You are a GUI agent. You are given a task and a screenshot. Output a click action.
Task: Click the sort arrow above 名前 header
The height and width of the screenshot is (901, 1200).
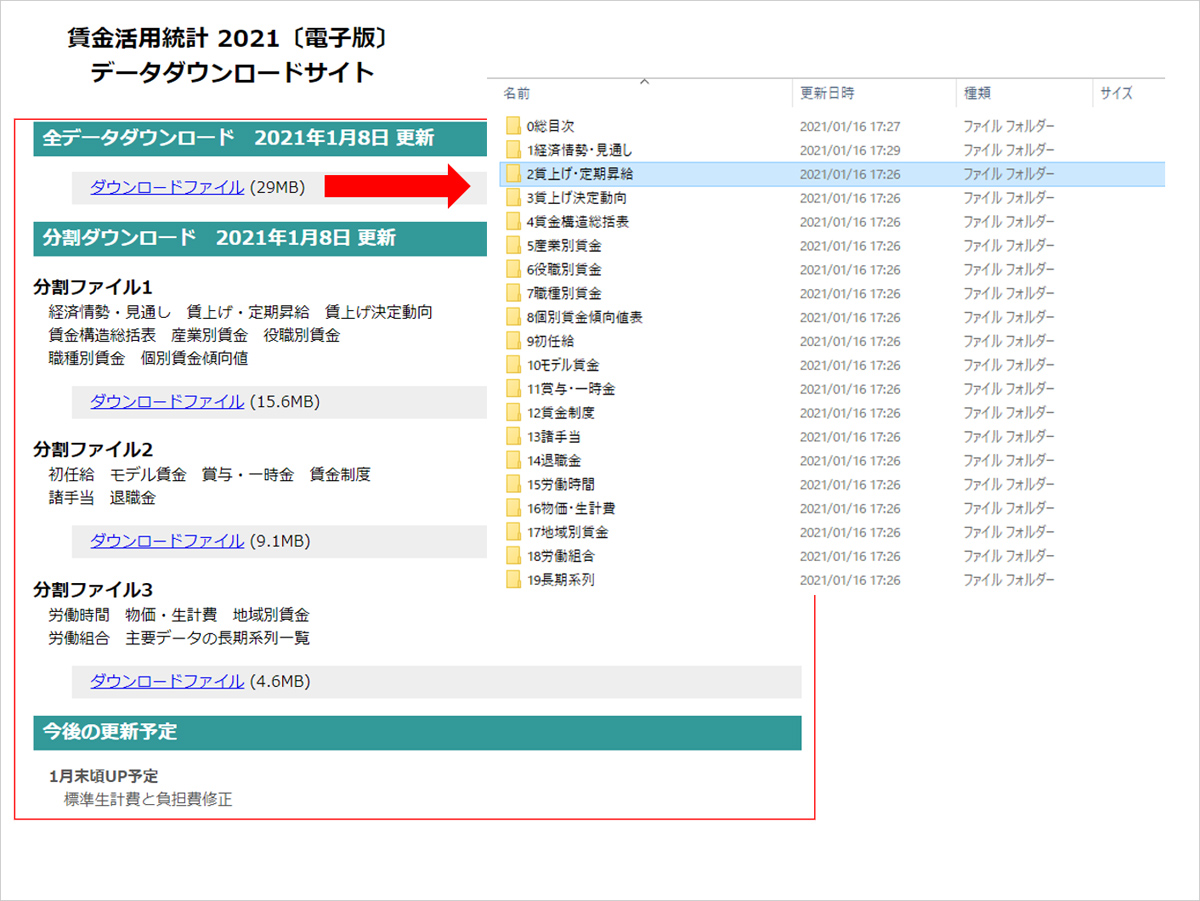[x=644, y=82]
